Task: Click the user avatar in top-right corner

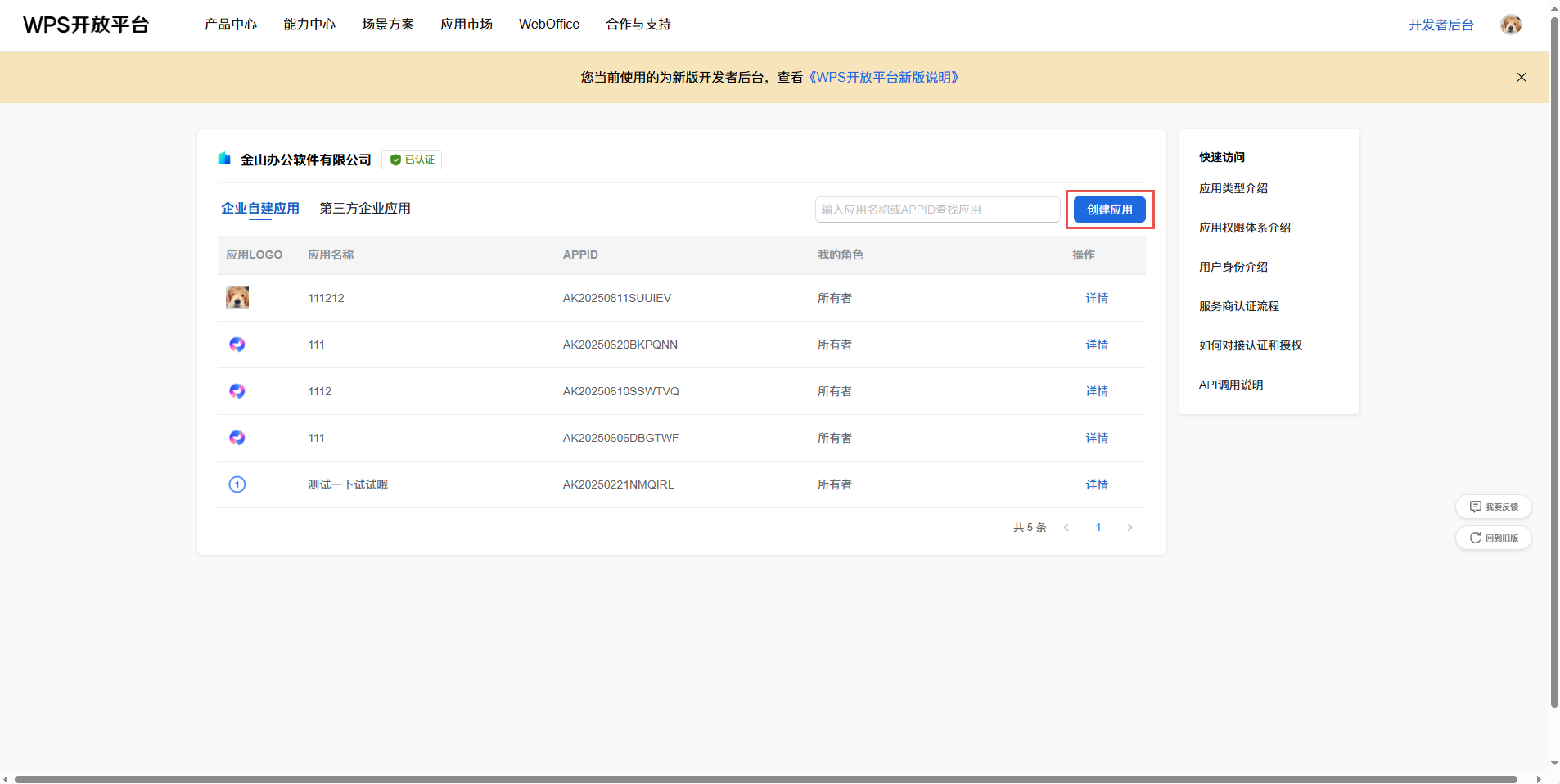Action: point(1510,25)
